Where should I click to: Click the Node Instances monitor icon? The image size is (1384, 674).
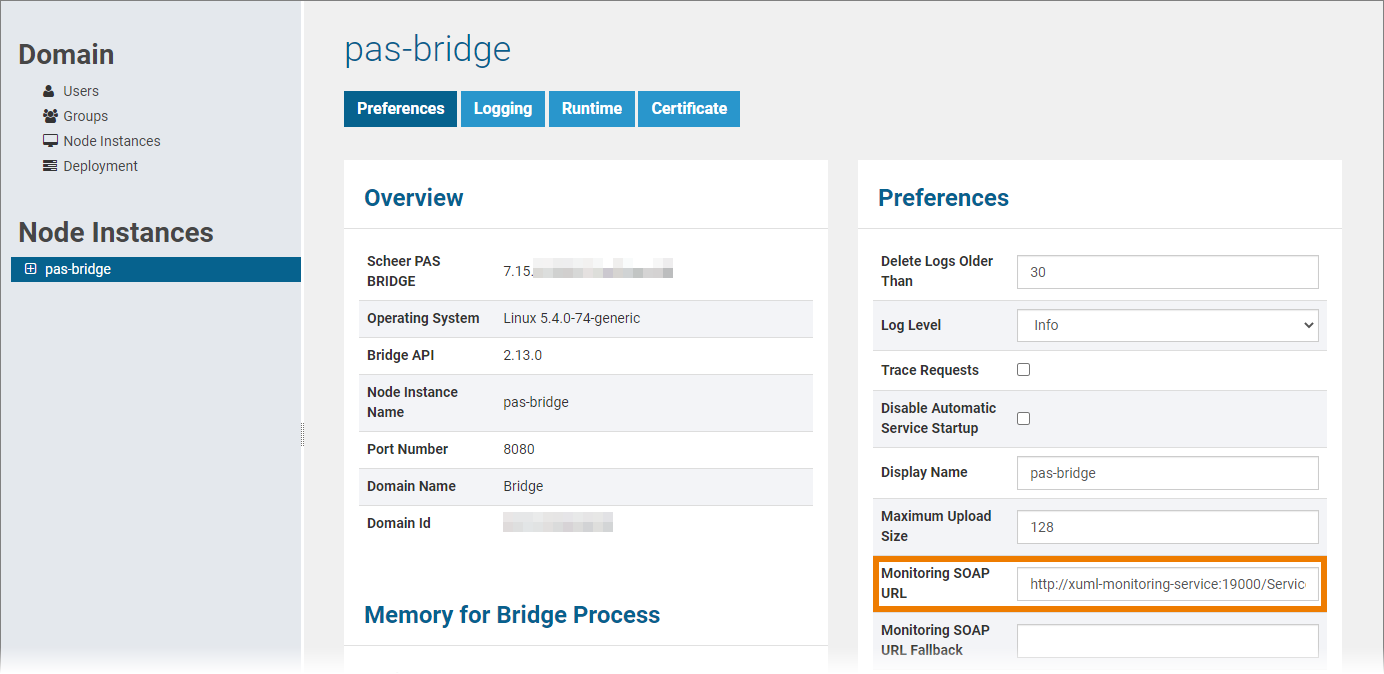tap(50, 140)
